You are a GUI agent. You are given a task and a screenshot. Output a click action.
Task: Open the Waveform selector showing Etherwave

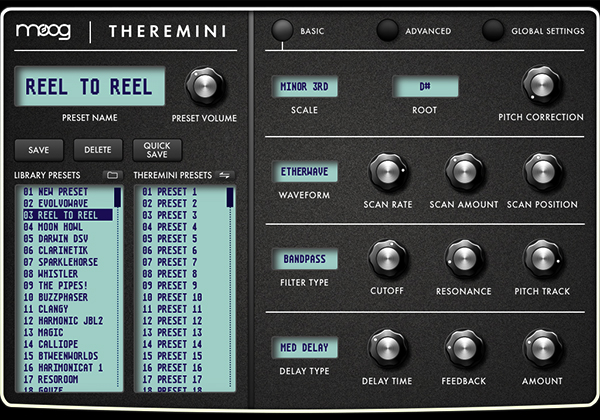click(305, 172)
